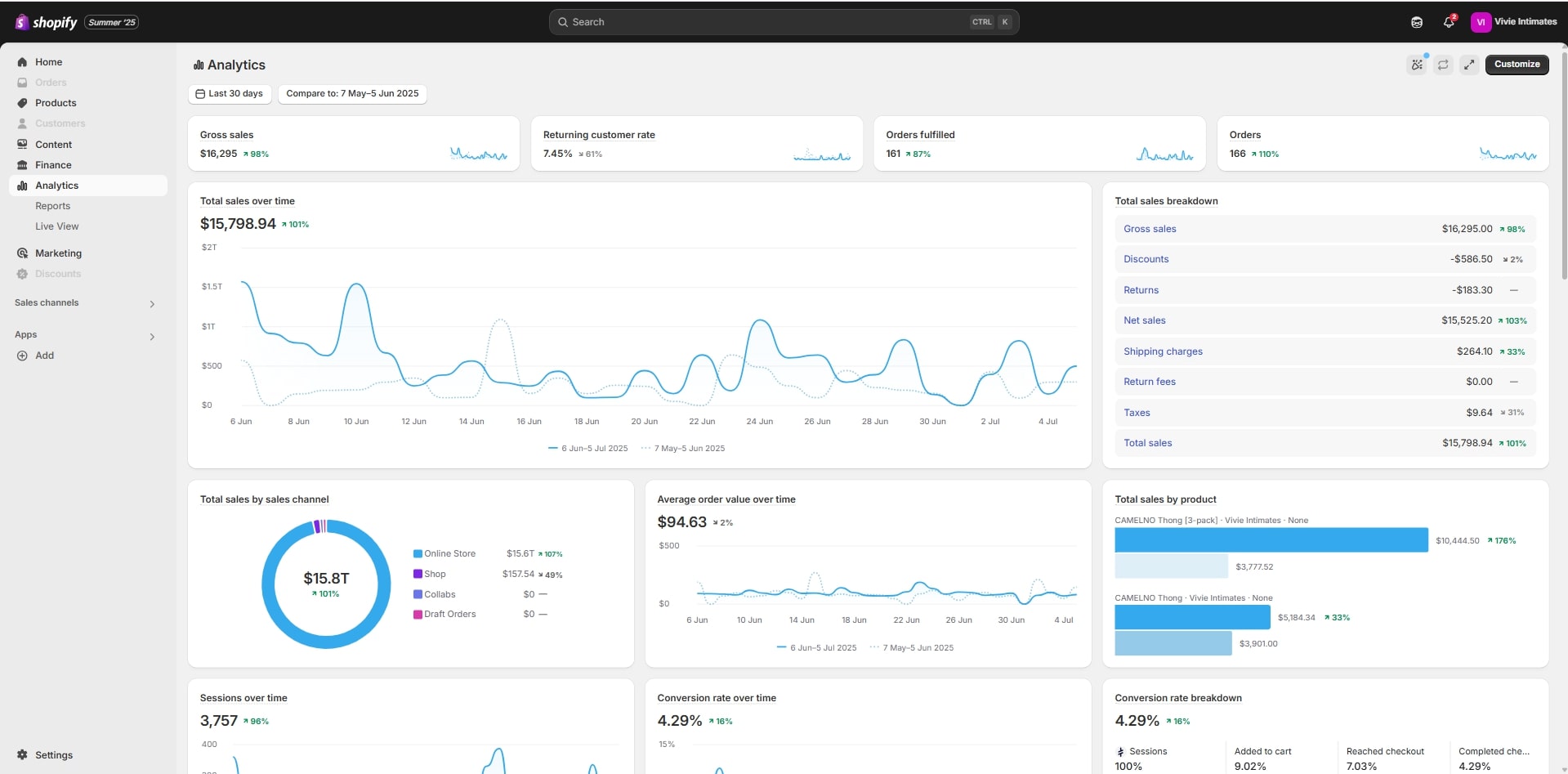Open the Discounts link in sales breakdown
1568x774 pixels.
click(1146, 259)
